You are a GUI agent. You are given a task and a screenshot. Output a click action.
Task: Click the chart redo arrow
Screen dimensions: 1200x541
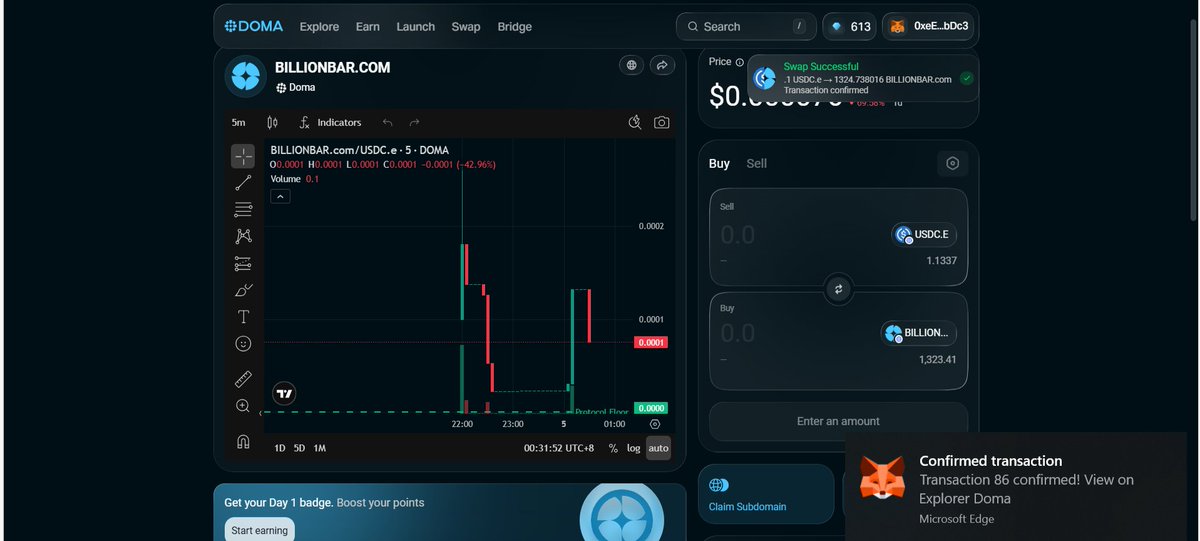pos(414,122)
